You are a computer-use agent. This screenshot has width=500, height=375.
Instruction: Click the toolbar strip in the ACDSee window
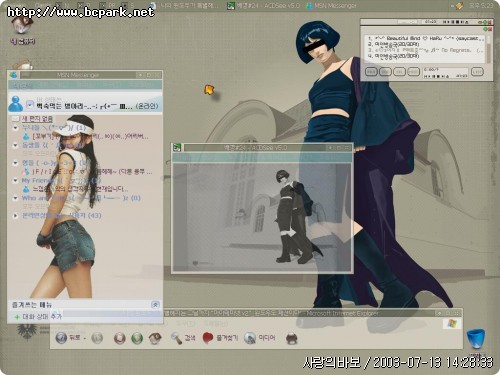(262, 158)
